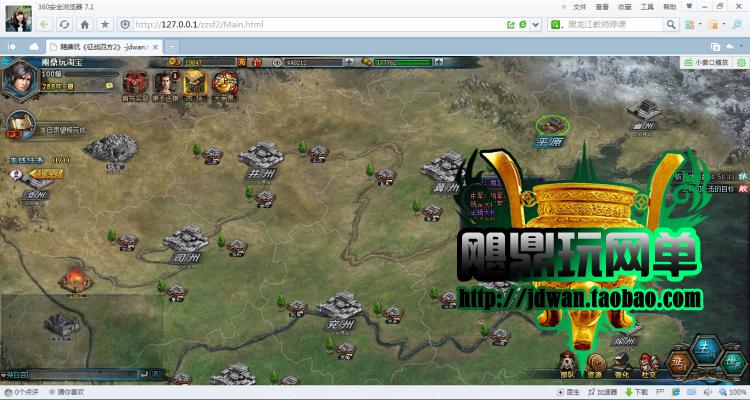The width and height of the screenshot is (750, 400).
Task: Select the 司州 fortress on the map
Action: [185, 242]
